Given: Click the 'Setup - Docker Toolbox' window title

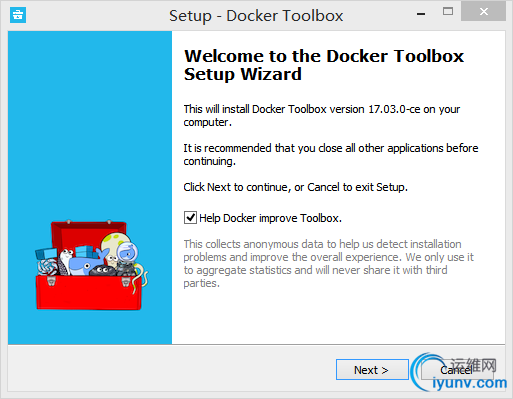Looking at the screenshot, I should point(256,15).
